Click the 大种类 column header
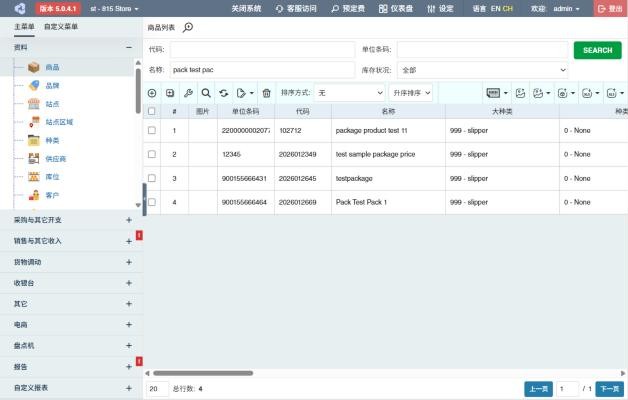The image size is (628, 400). point(502,111)
